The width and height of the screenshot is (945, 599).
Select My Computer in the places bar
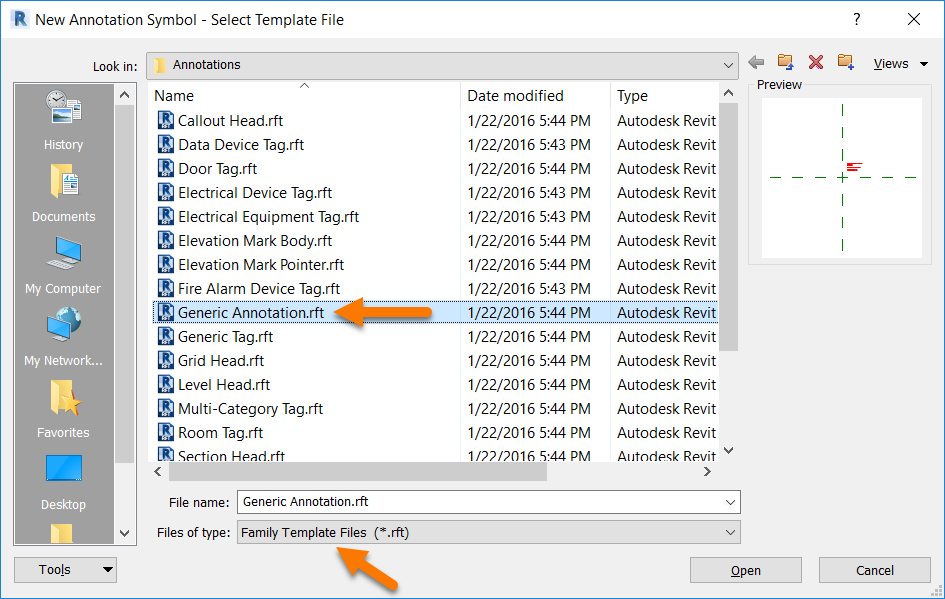(x=63, y=263)
